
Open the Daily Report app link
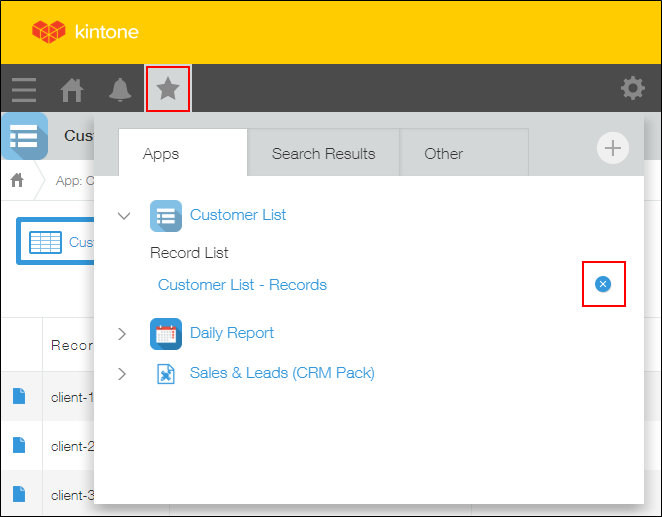pyautogui.click(x=231, y=333)
